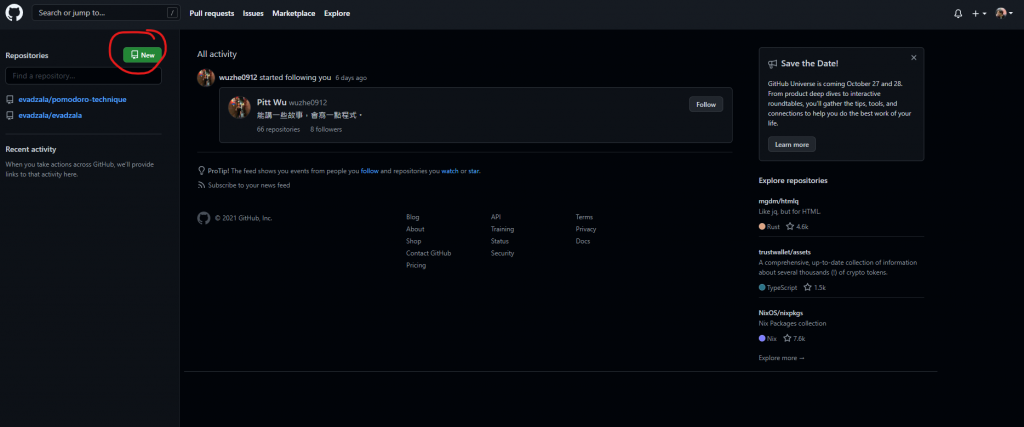Open Contact GitHub in footer
This screenshot has width=1024, height=427.
point(428,253)
